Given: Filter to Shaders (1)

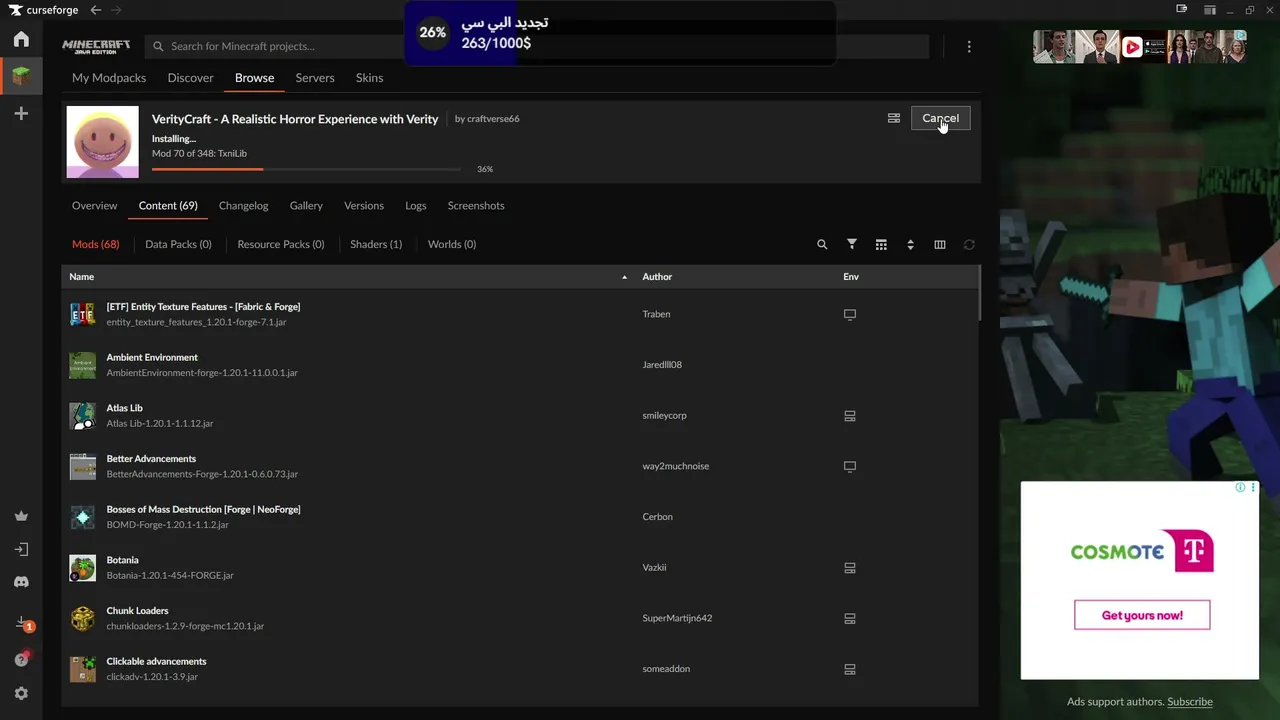Looking at the screenshot, I should tap(376, 244).
